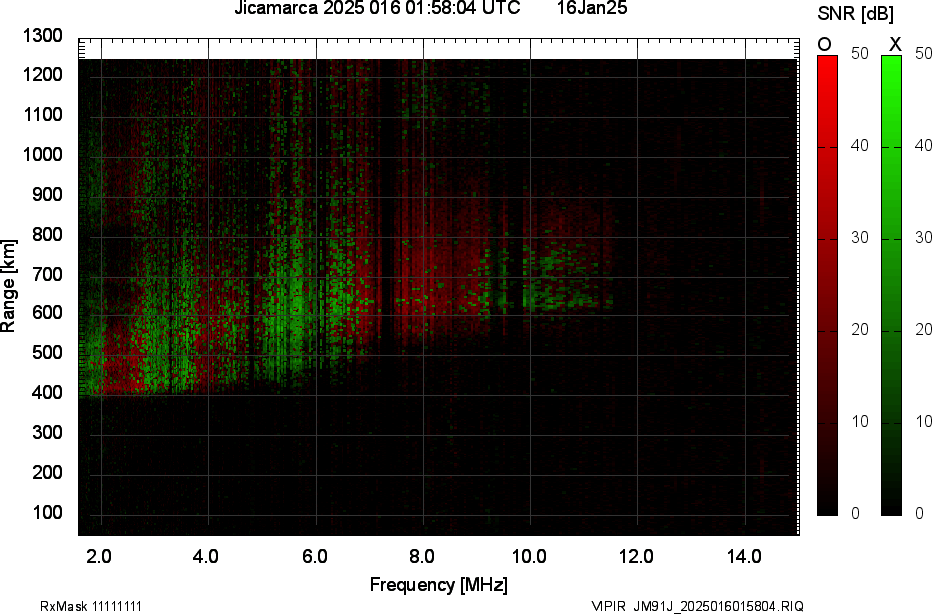
Task: Click the 1200 range tick label
Action: (x=43, y=74)
